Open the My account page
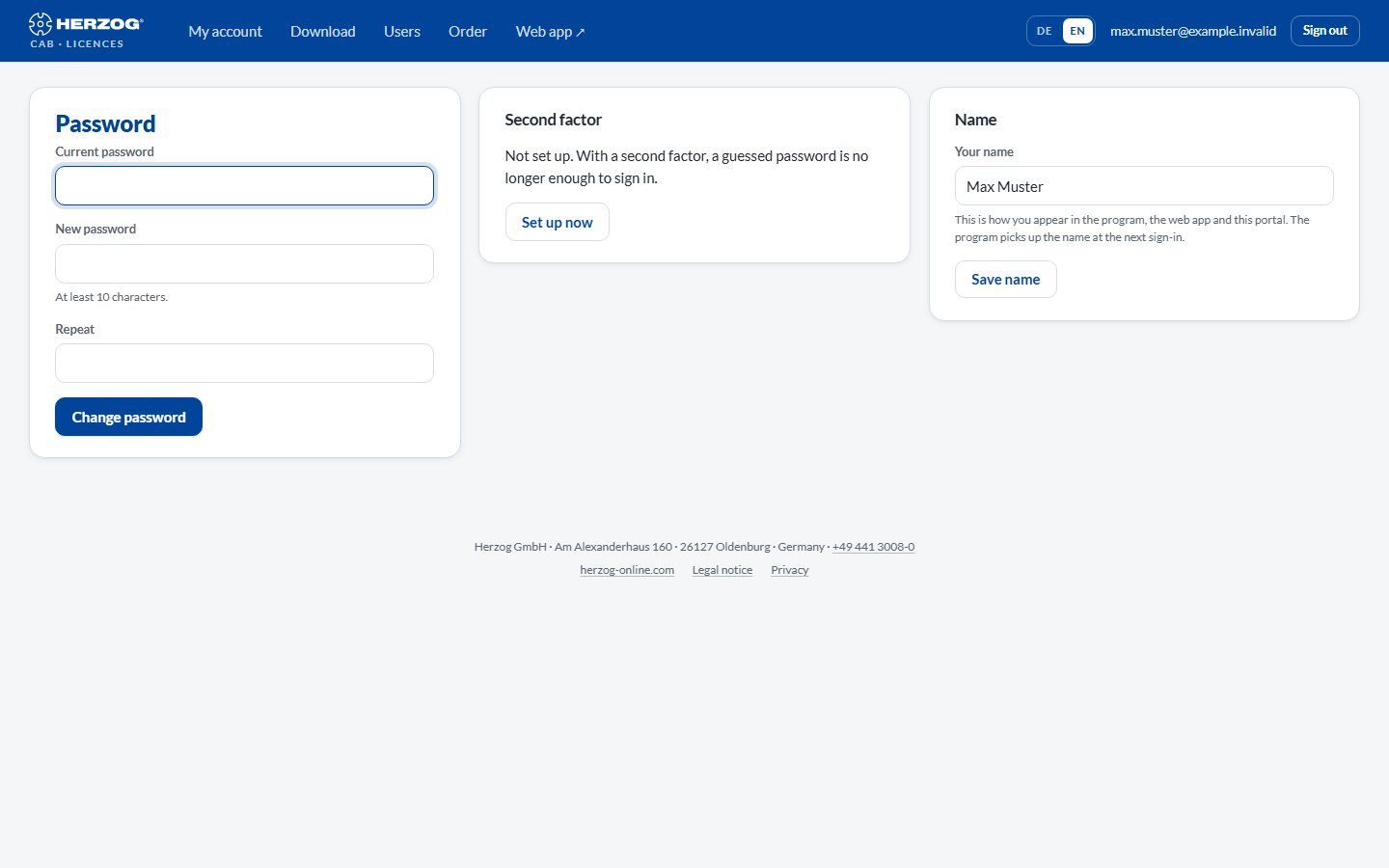1389x868 pixels. [x=226, y=31]
